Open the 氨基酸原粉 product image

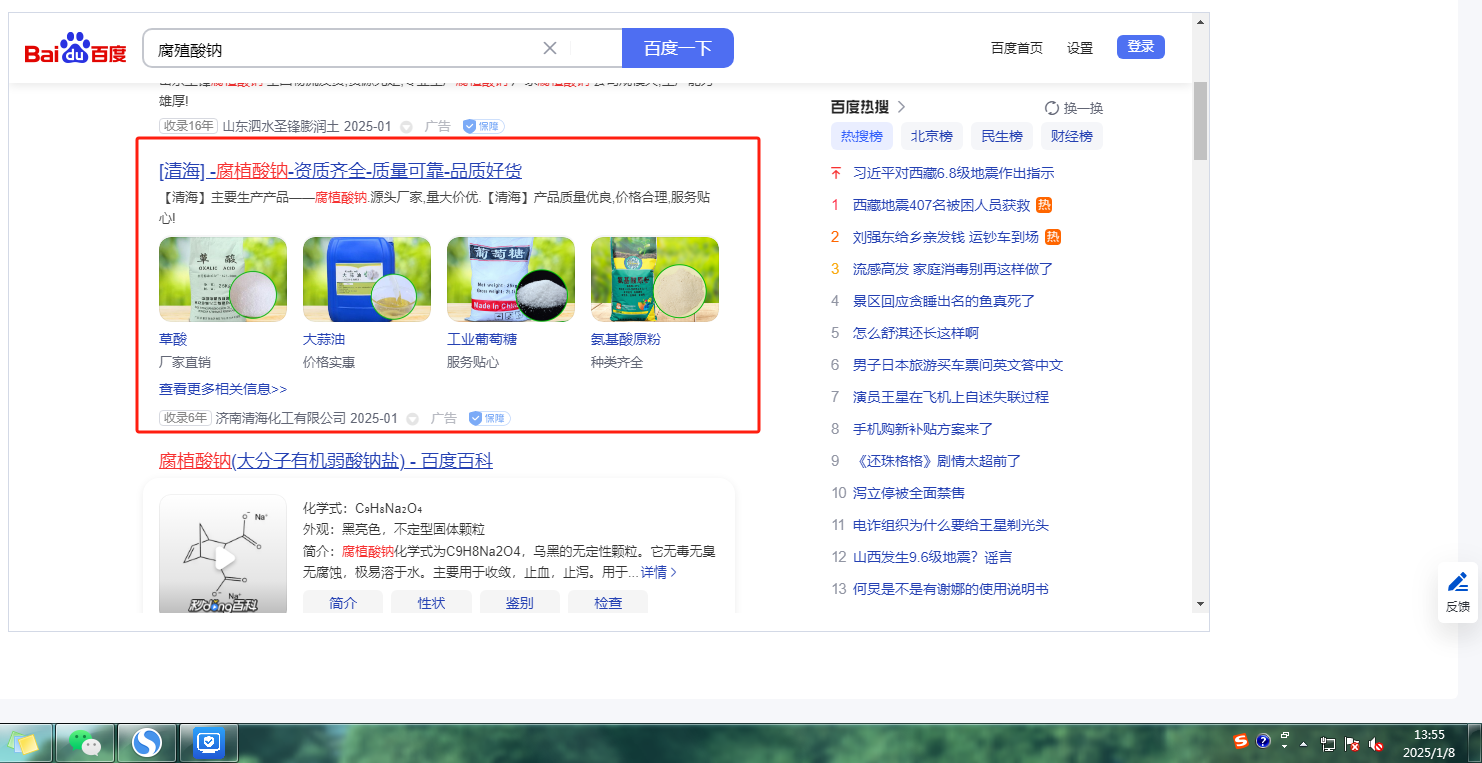coord(655,279)
